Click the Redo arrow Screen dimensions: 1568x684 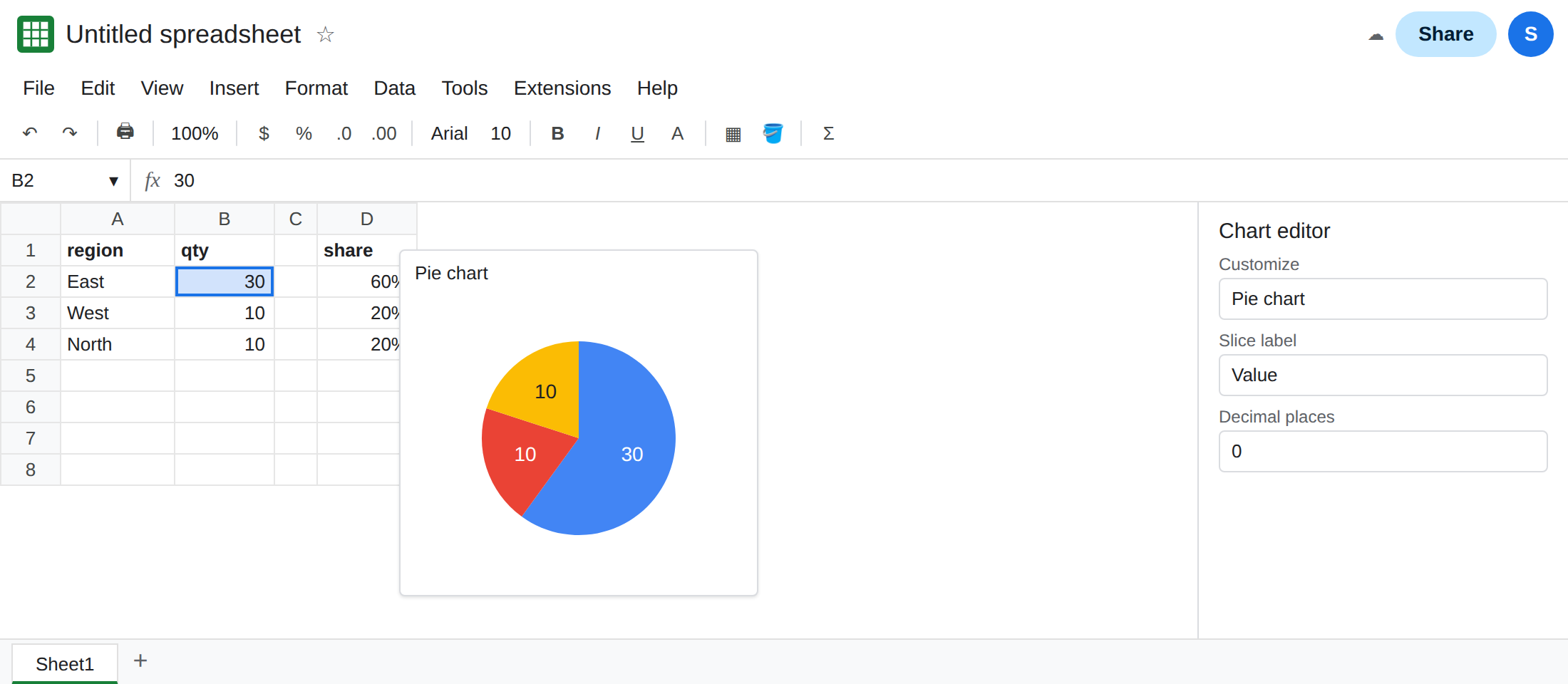70,133
